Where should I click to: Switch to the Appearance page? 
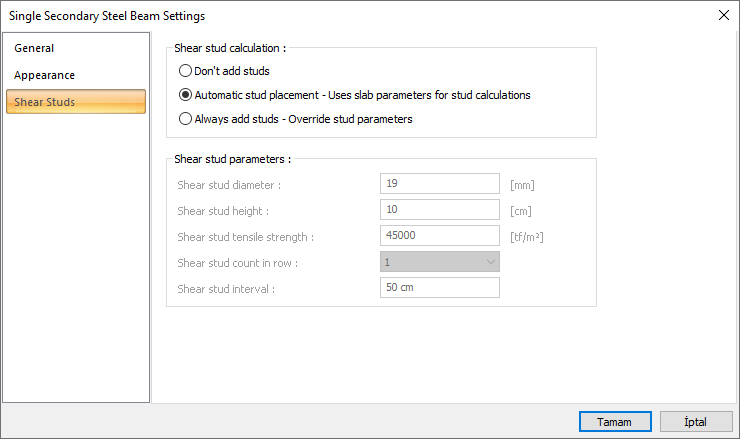click(44, 75)
